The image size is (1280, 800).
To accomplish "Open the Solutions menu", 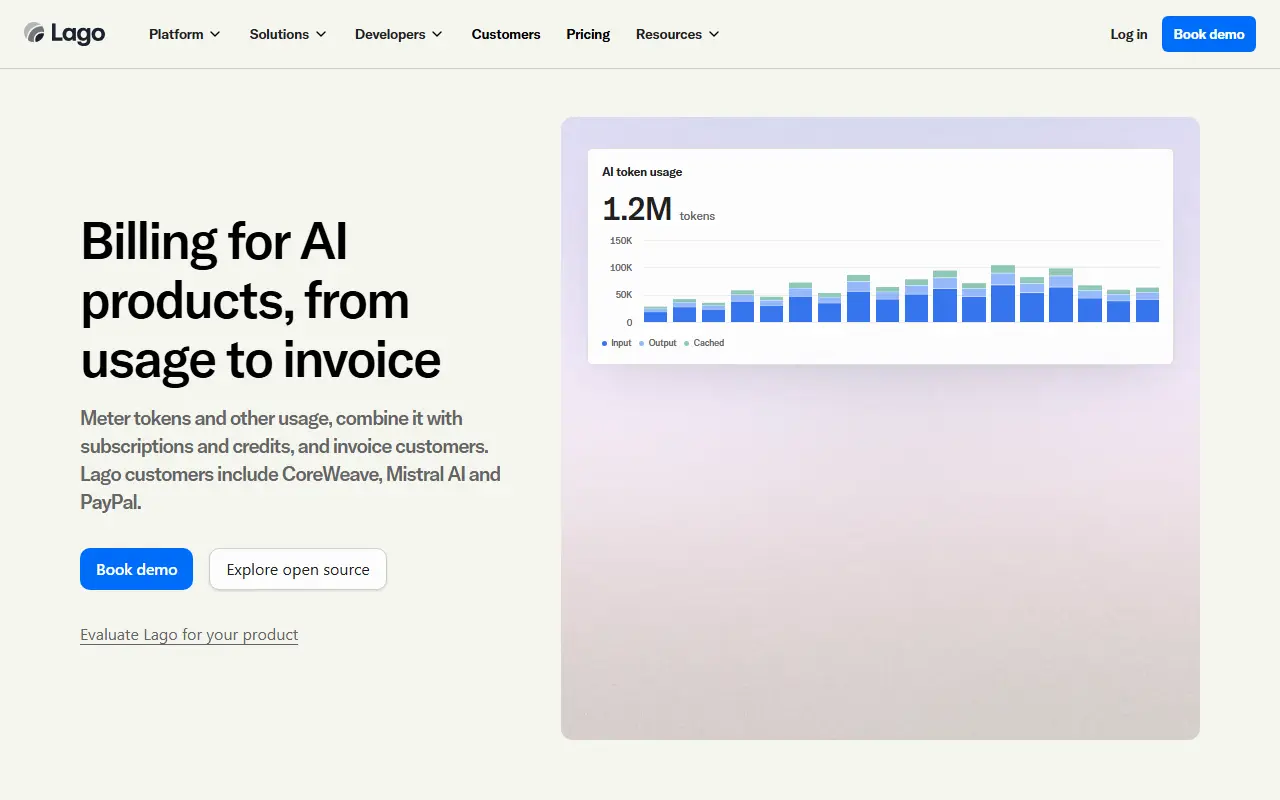I will (x=288, y=34).
